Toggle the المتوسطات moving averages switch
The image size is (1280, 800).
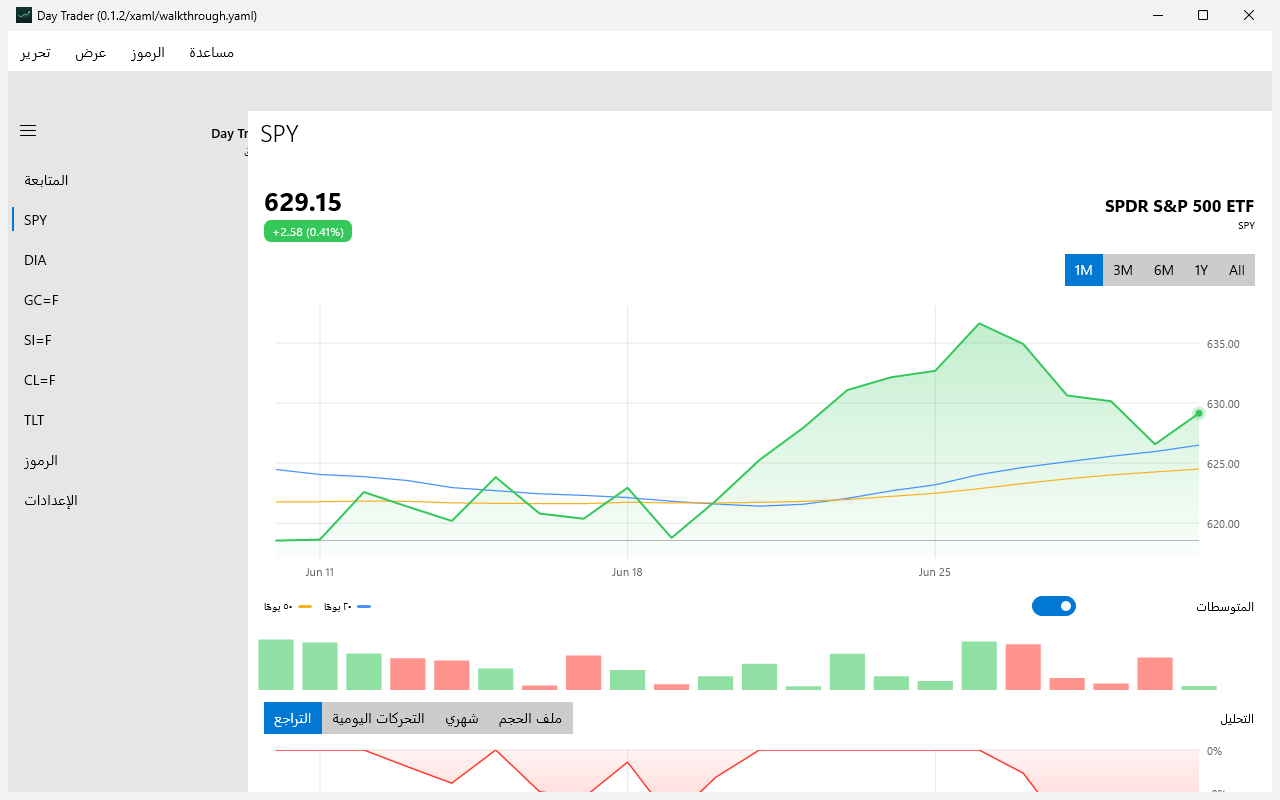(x=1054, y=606)
